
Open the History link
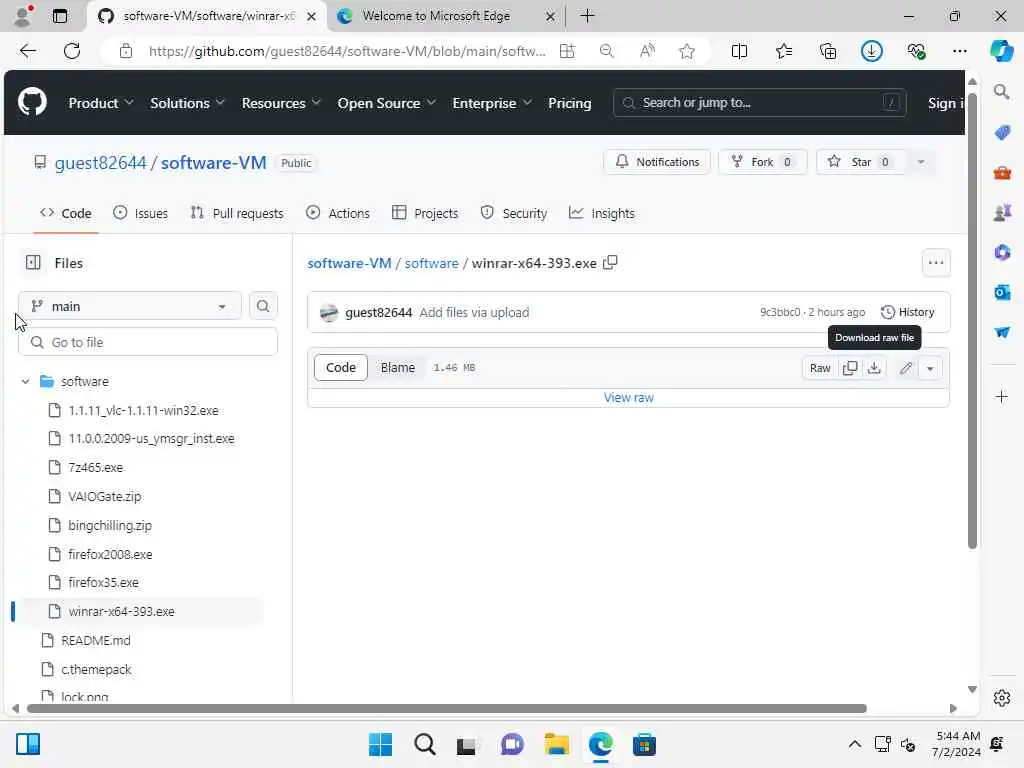click(x=908, y=312)
